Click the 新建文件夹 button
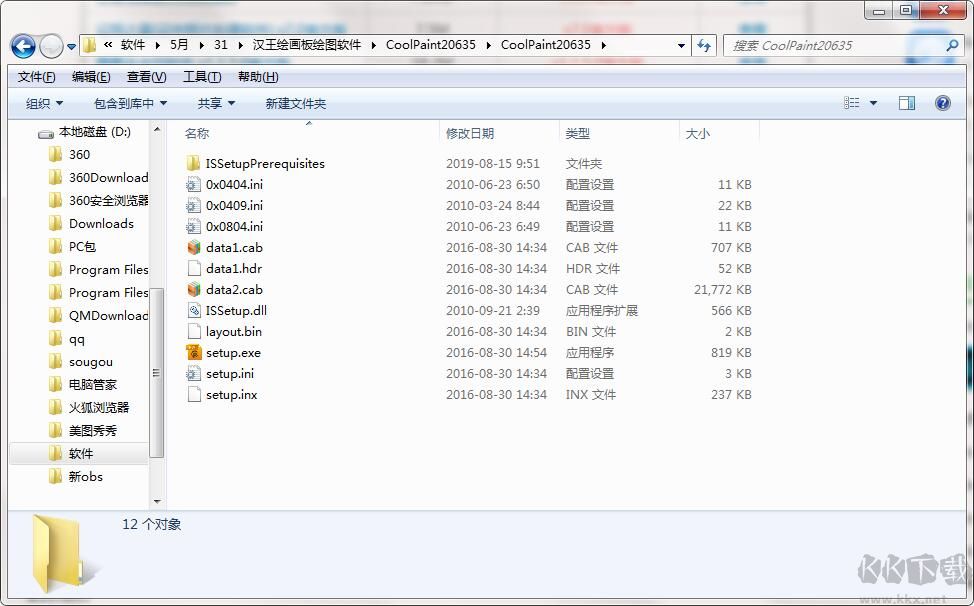Screen dimensions: 974x606 click(x=296, y=103)
